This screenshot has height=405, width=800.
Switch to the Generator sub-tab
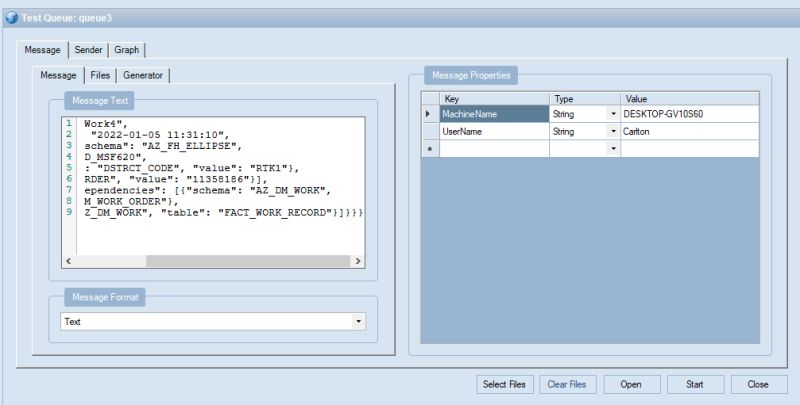[x=143, y=75]
